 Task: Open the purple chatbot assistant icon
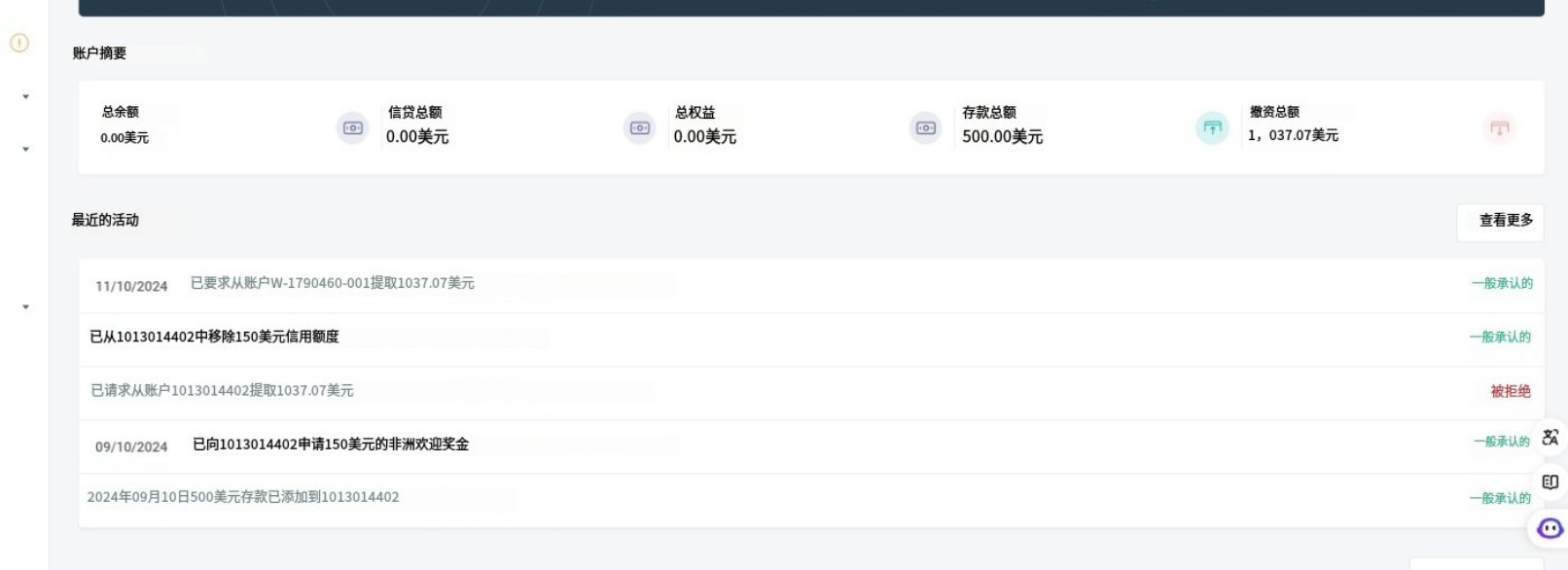1550,528
